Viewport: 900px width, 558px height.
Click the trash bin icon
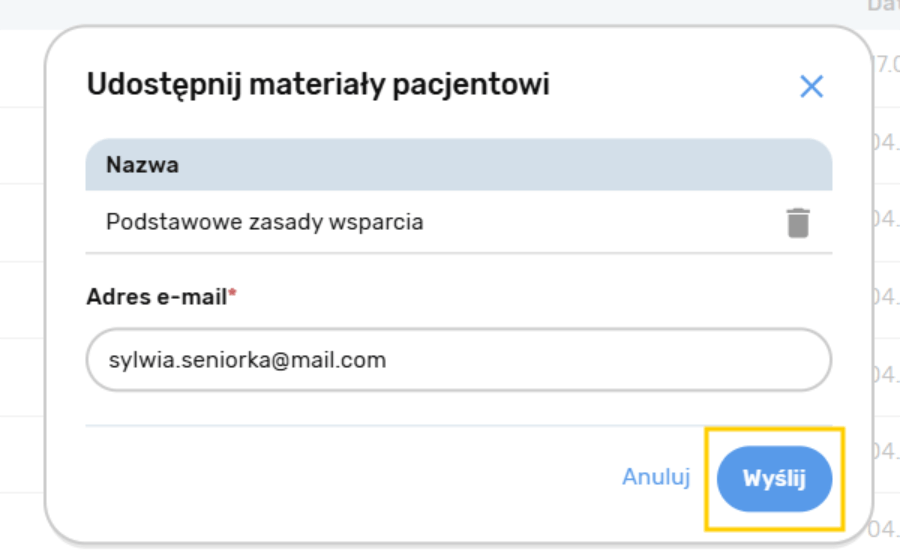click(x=797, y=222)
